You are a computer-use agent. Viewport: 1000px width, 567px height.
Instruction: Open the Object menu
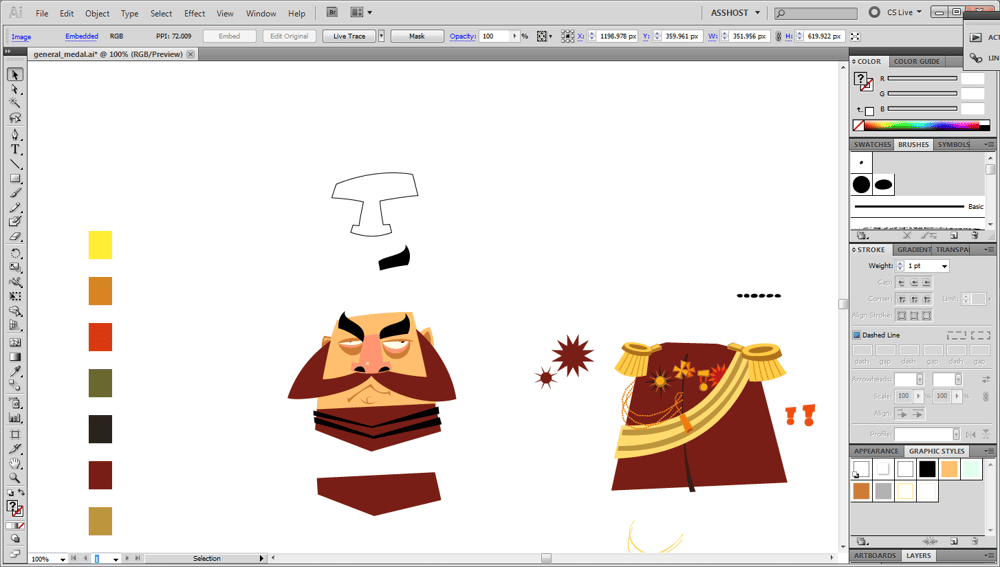98,13
